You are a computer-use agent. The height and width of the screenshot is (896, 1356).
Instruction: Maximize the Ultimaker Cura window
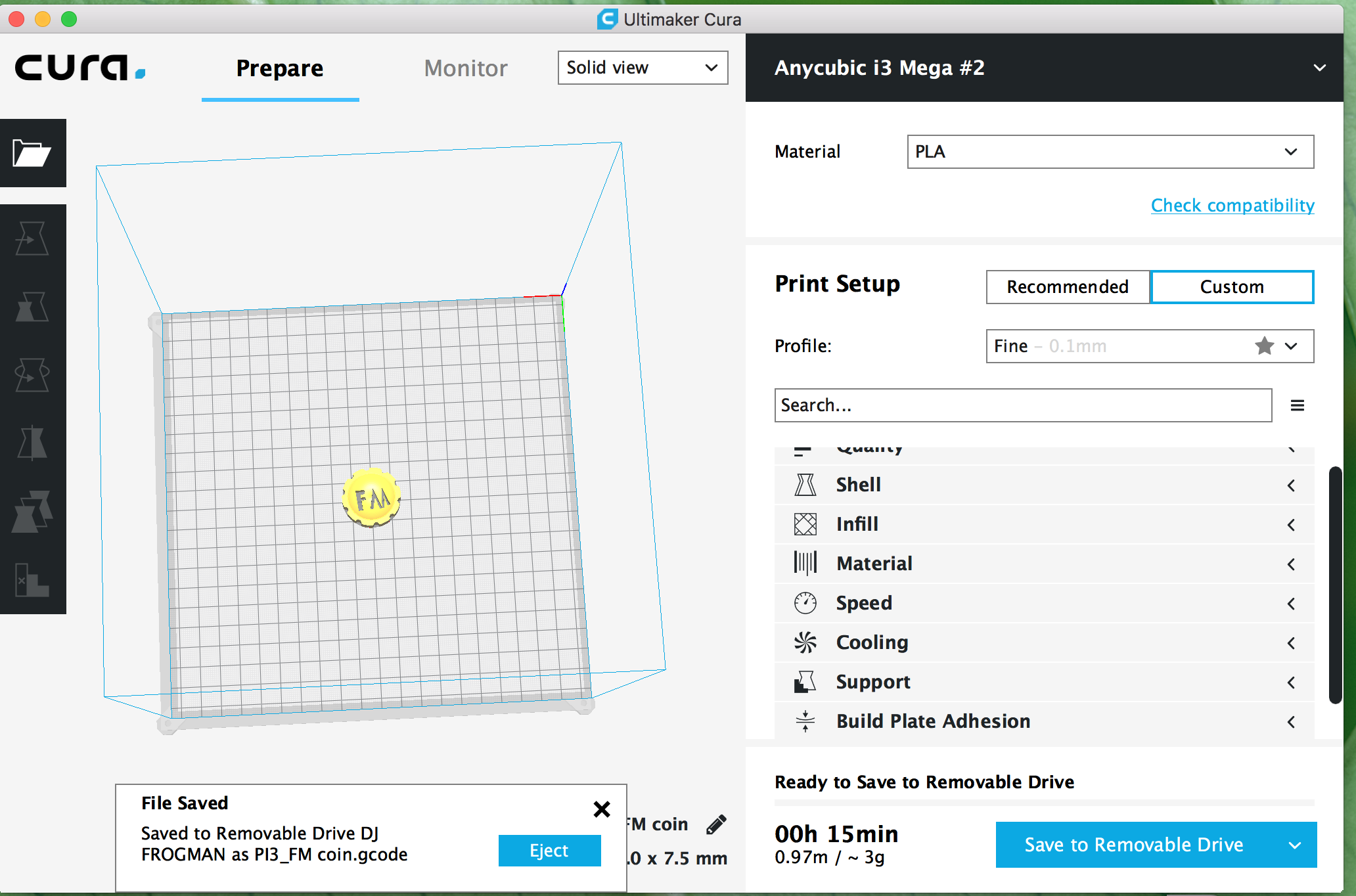point(69,19)
